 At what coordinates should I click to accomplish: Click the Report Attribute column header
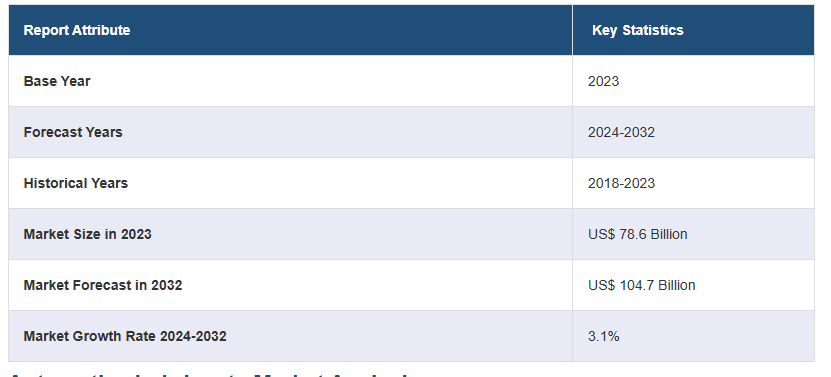77,30
